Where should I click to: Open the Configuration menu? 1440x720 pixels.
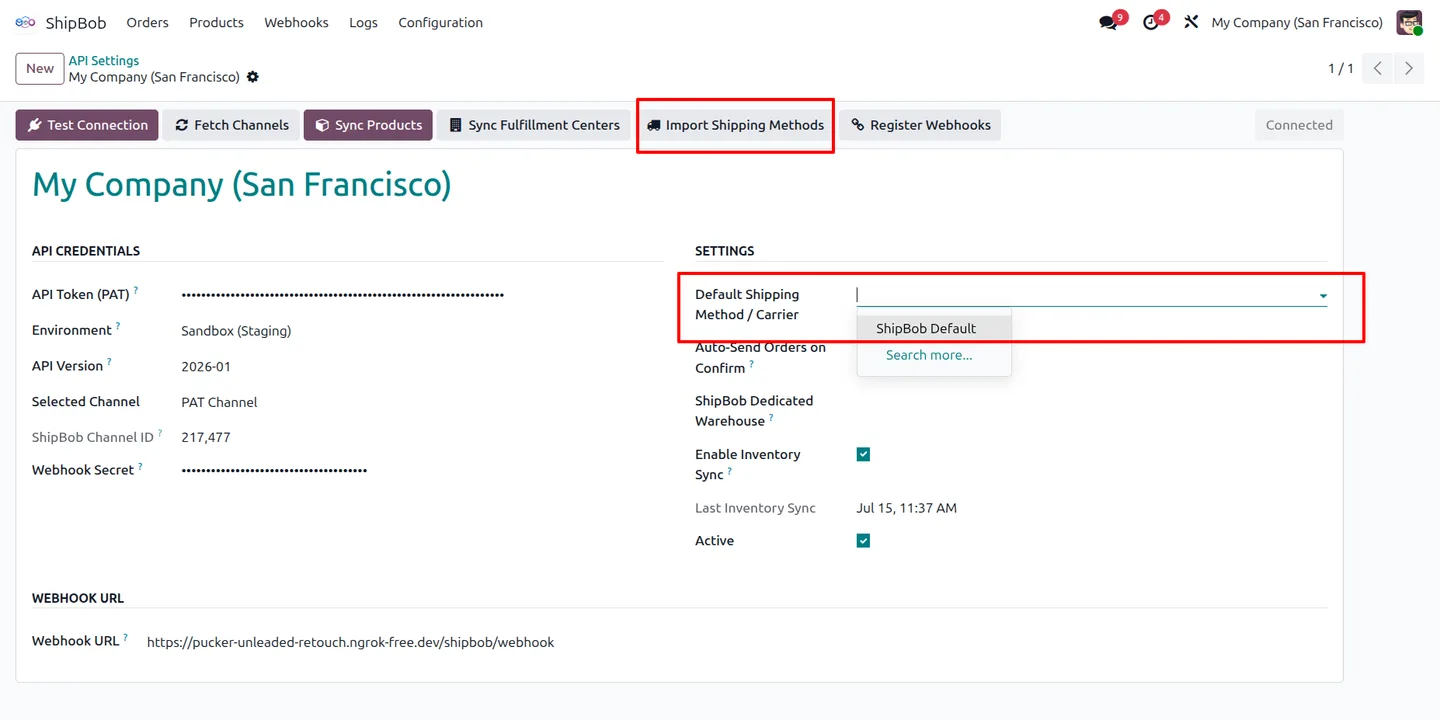click(440, 22)
